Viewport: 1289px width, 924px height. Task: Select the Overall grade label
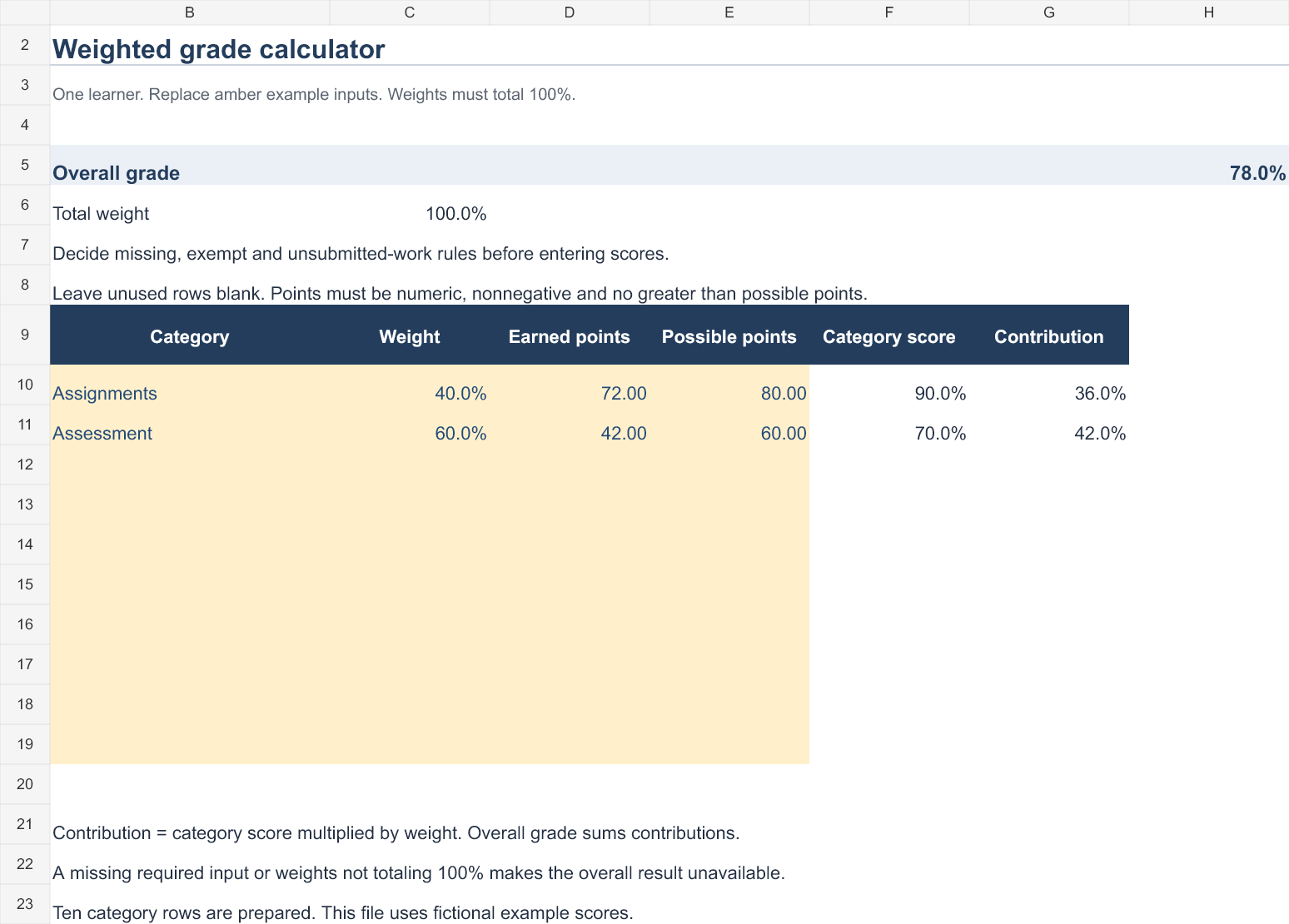coord(116,173)
